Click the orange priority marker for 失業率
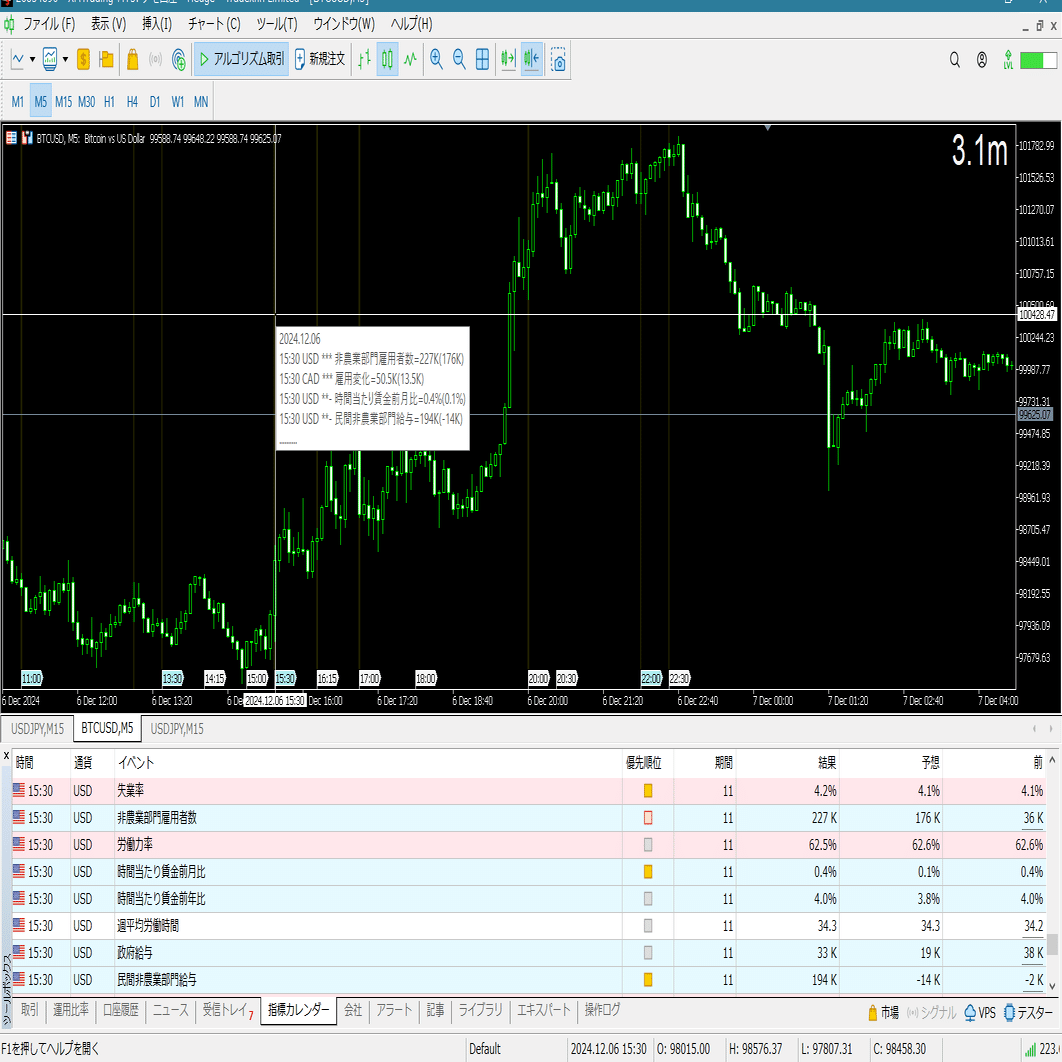Image resolution: width=1062 pixels, height=1062 pixels. 647,790
